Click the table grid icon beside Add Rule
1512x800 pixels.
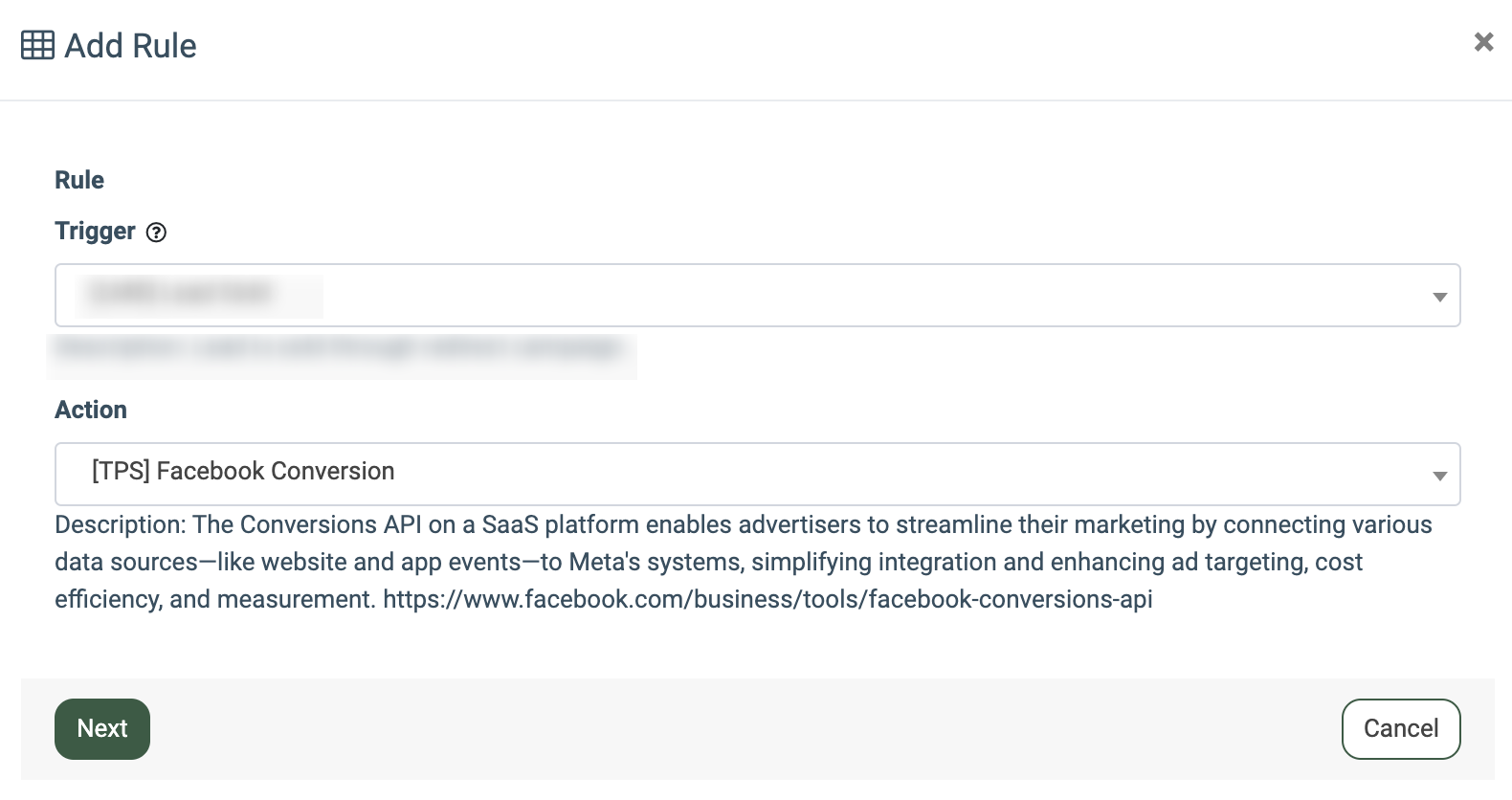click(x=37, y=45)
